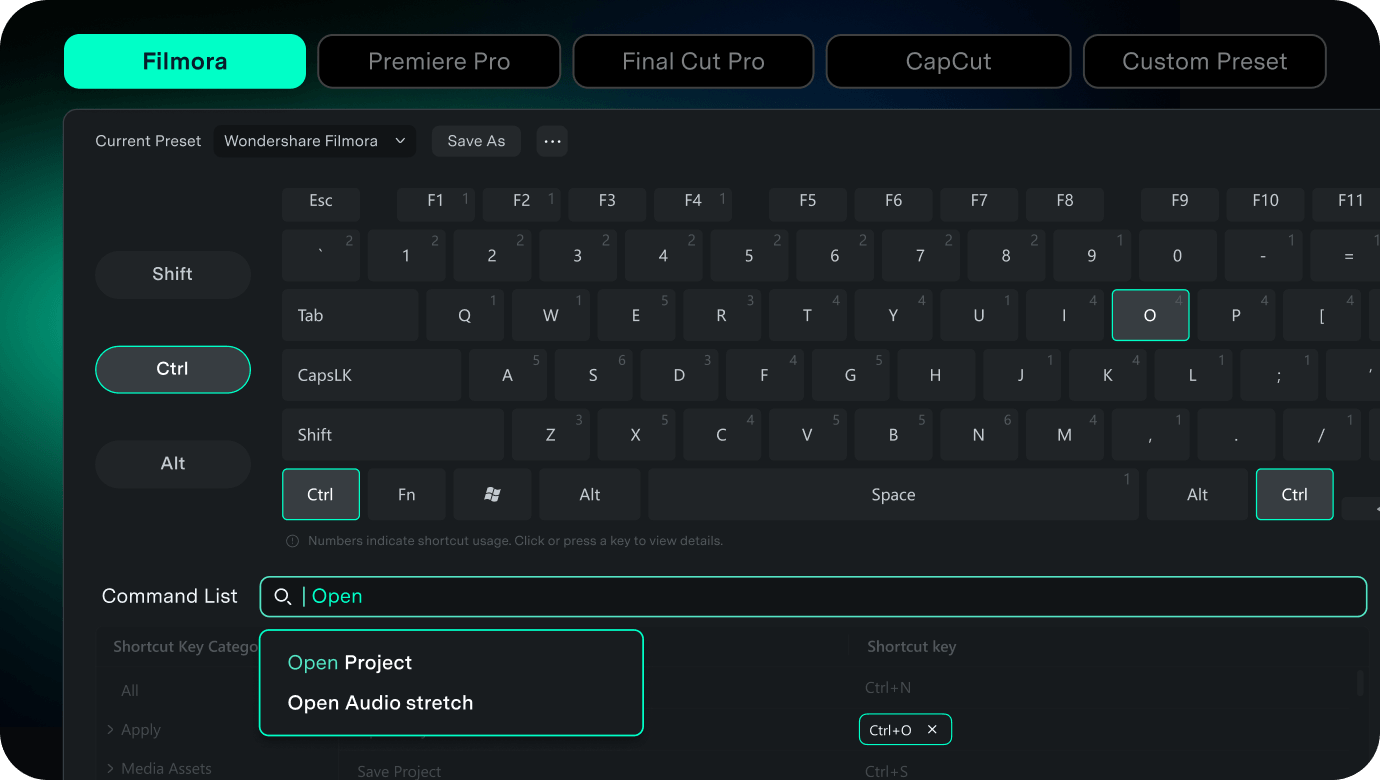Select the All category
The width and height of the screenshot is (1380, 780).
click(x=130, y=691)
